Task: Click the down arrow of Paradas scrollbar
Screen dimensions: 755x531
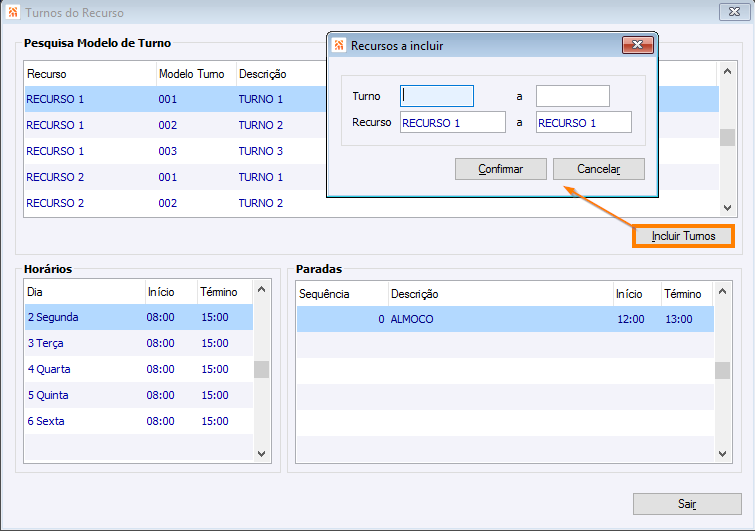Action: [x=722, y=453]
